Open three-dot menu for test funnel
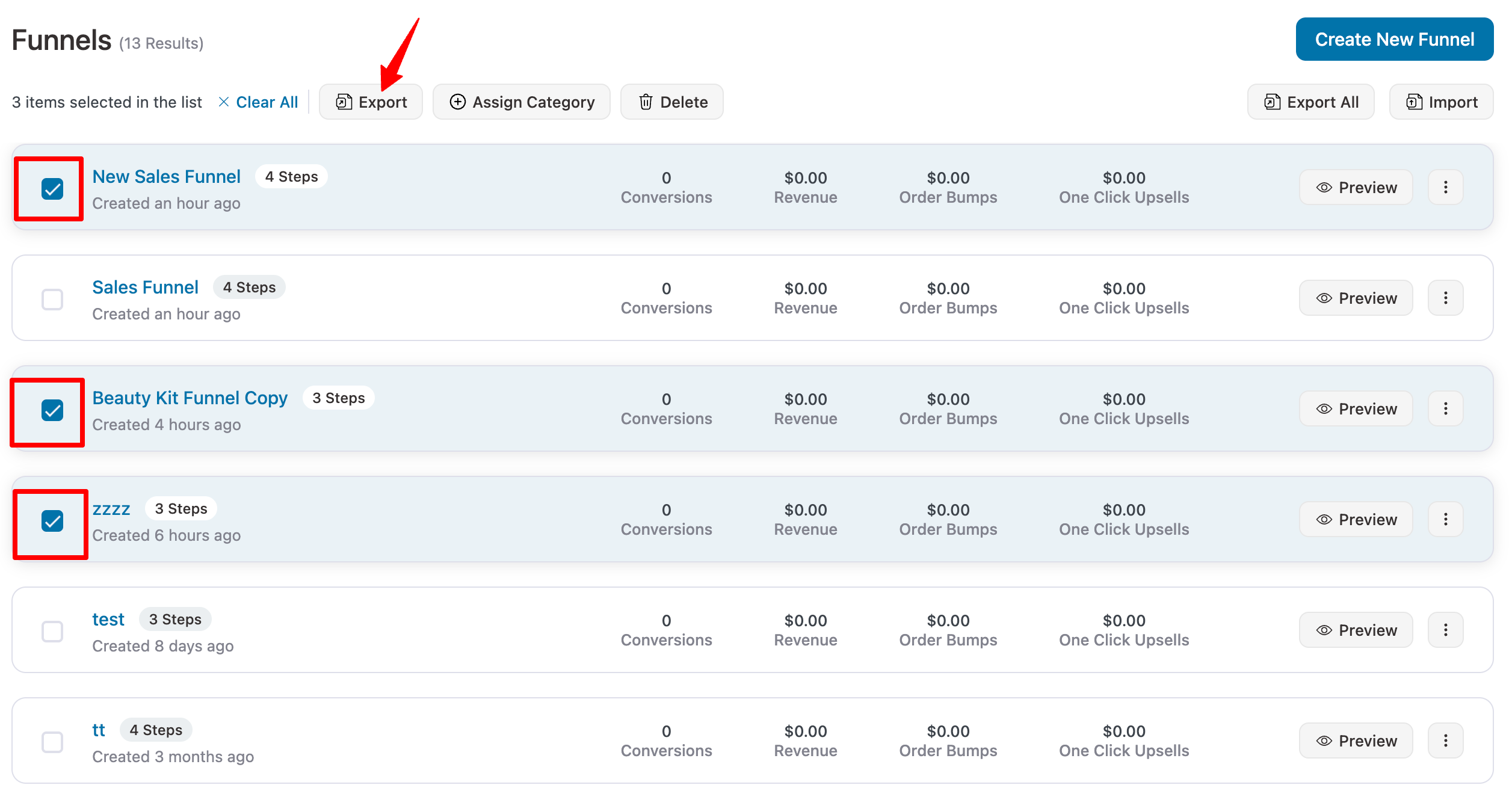This screenshot has width=1512, height=785. (1446, 630)
